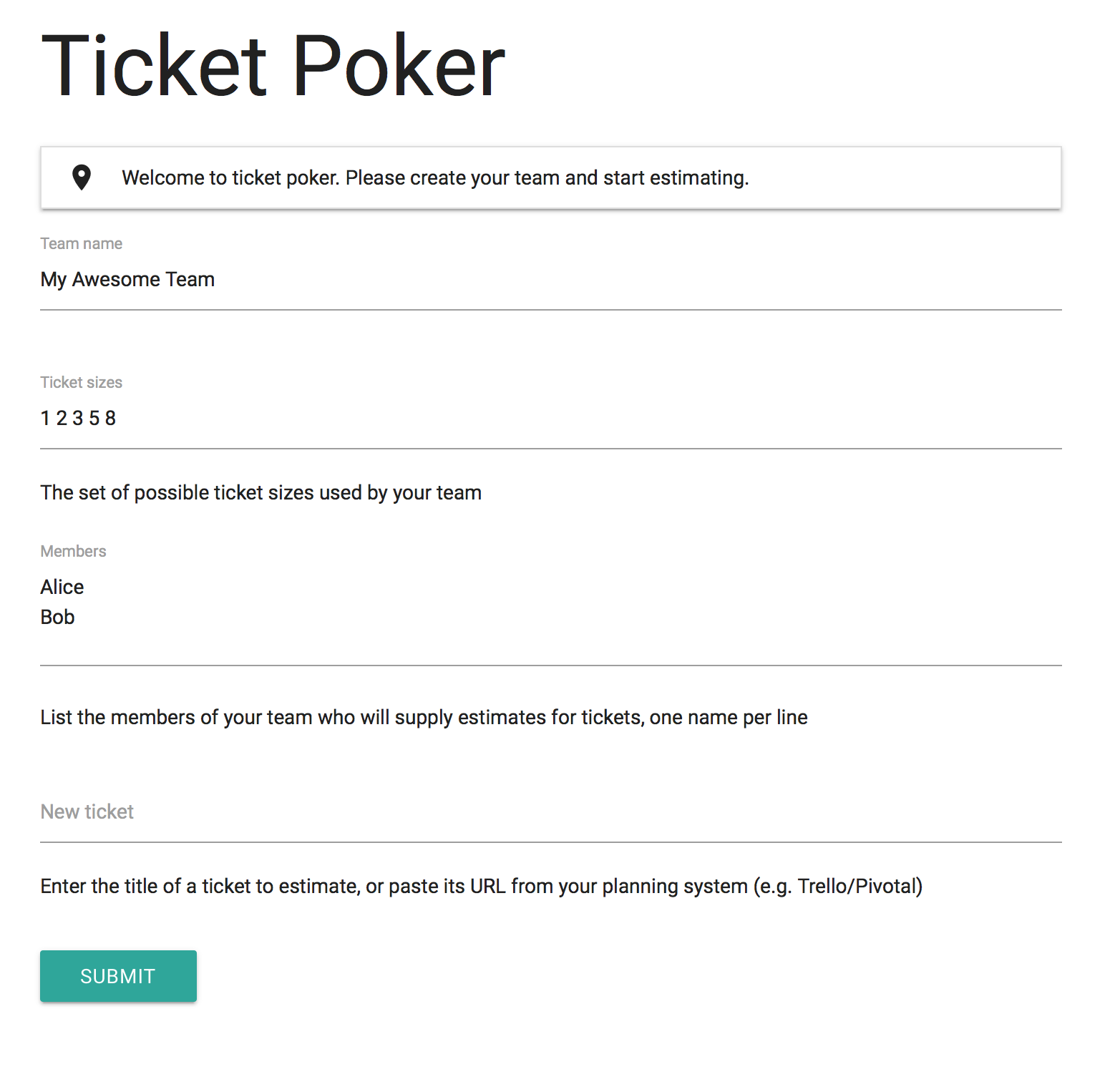Click the Ticket sizes label
The height and width of the screenshot is (1092, 1115).
[82, 383]
